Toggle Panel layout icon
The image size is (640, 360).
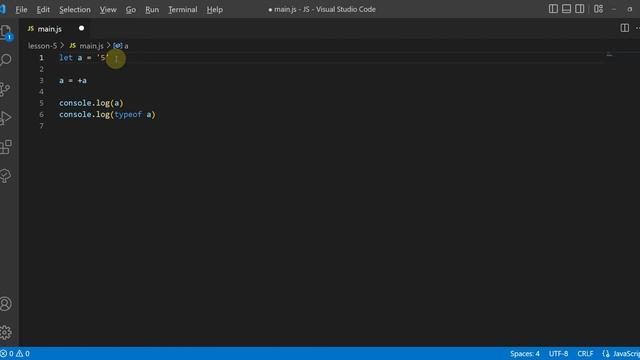tap(566, 9)
